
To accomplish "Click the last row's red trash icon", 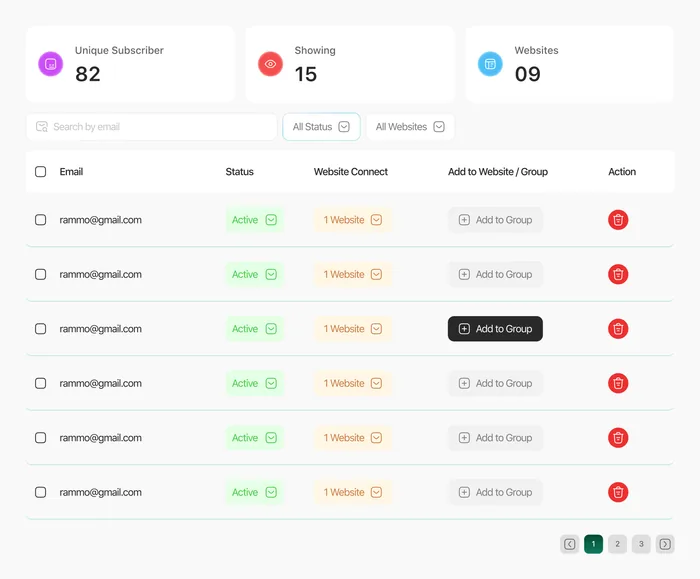I will point(618,492).
